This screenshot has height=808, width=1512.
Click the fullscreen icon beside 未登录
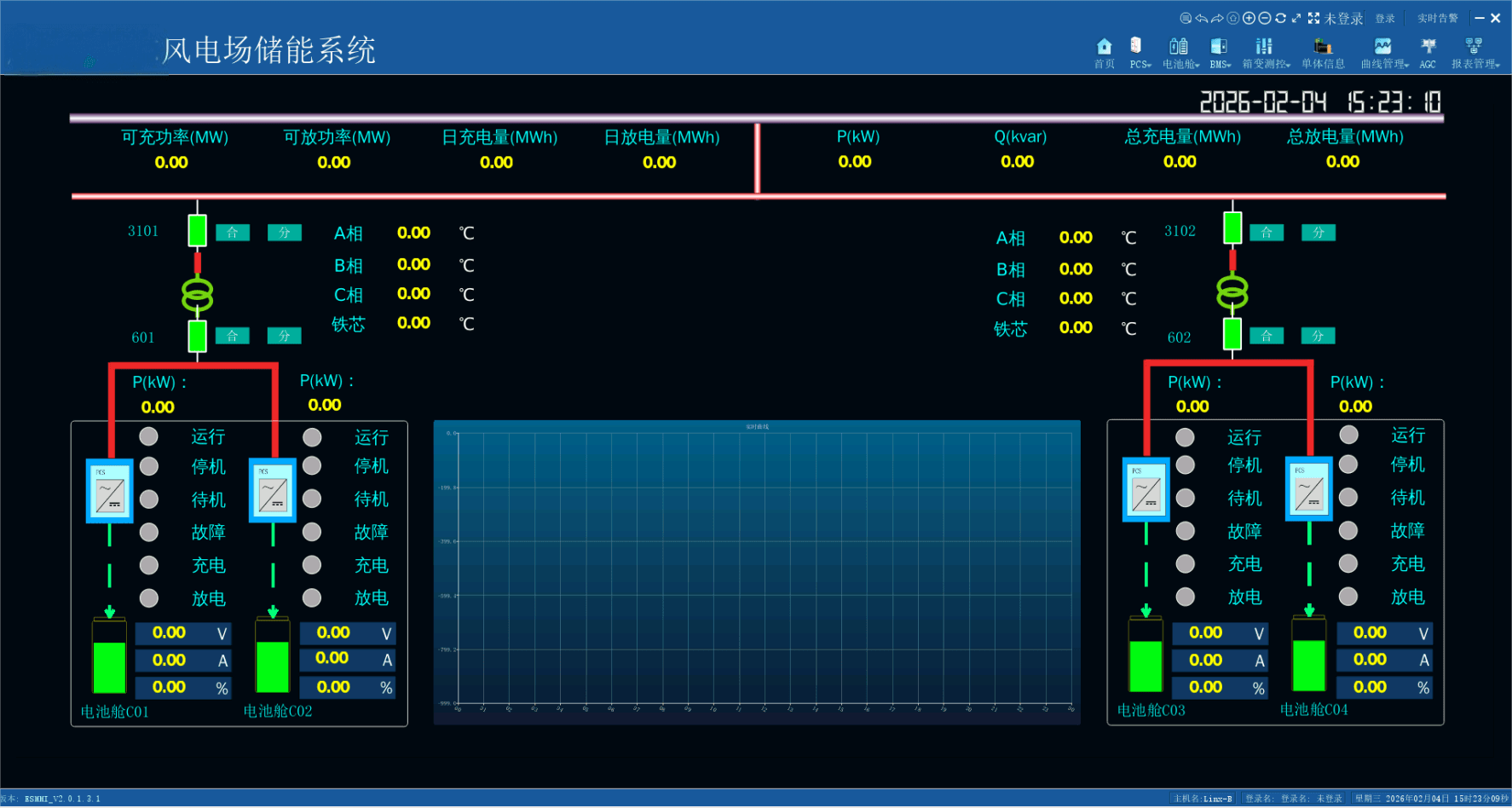1313,18
